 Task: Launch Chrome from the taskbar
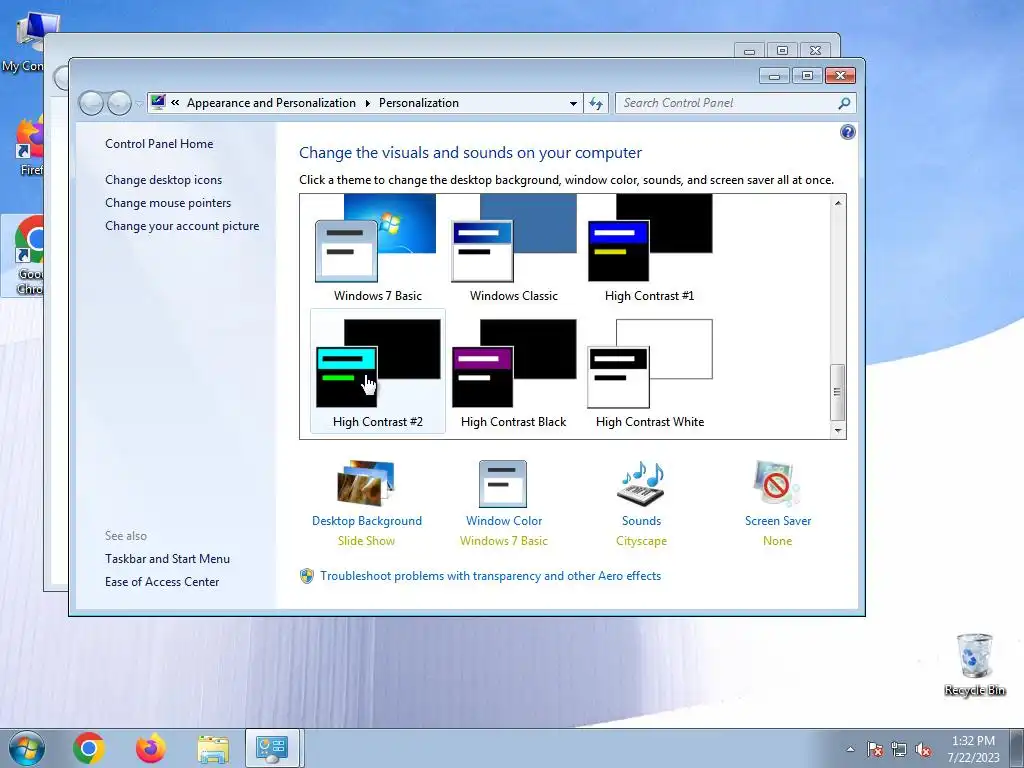click(x=89, y=748)
